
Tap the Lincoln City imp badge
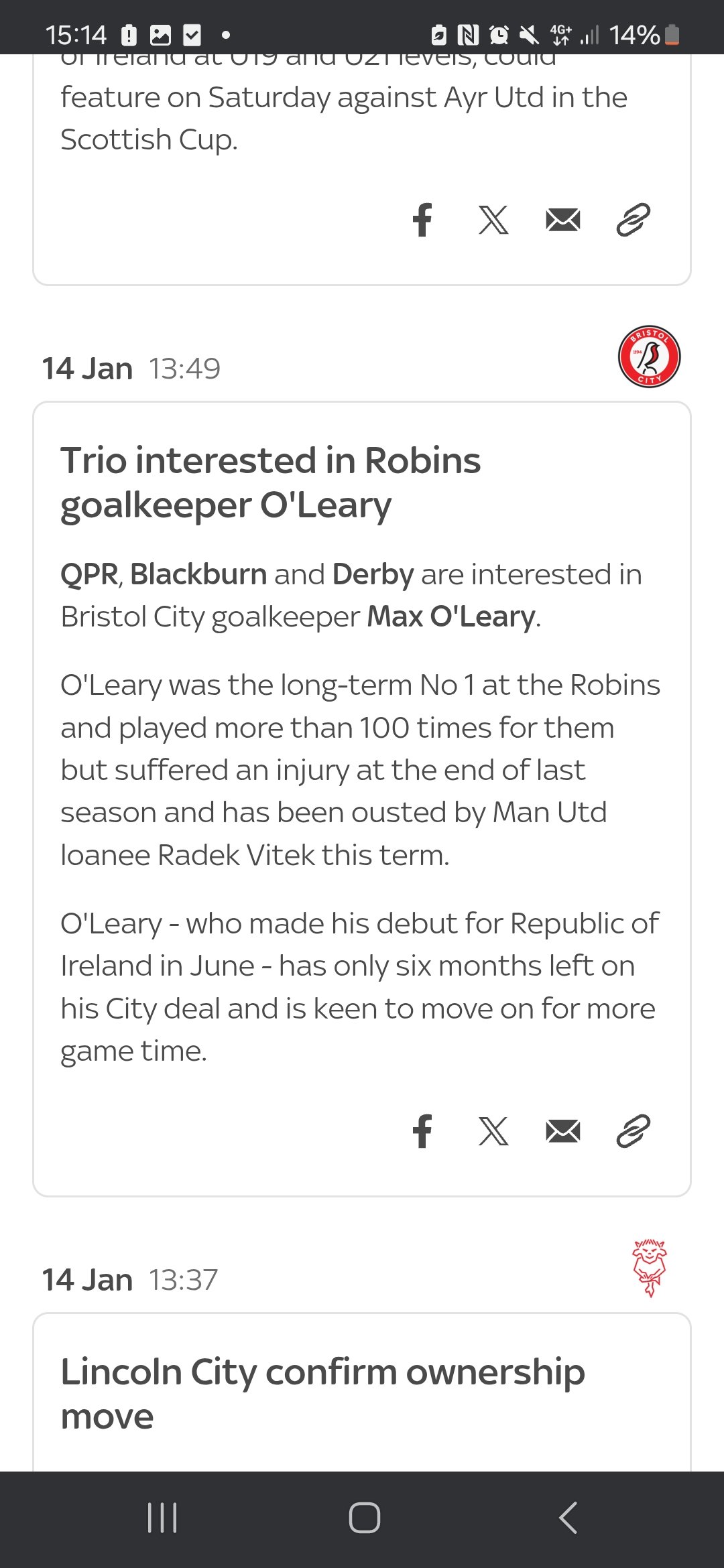point(649,1268)
